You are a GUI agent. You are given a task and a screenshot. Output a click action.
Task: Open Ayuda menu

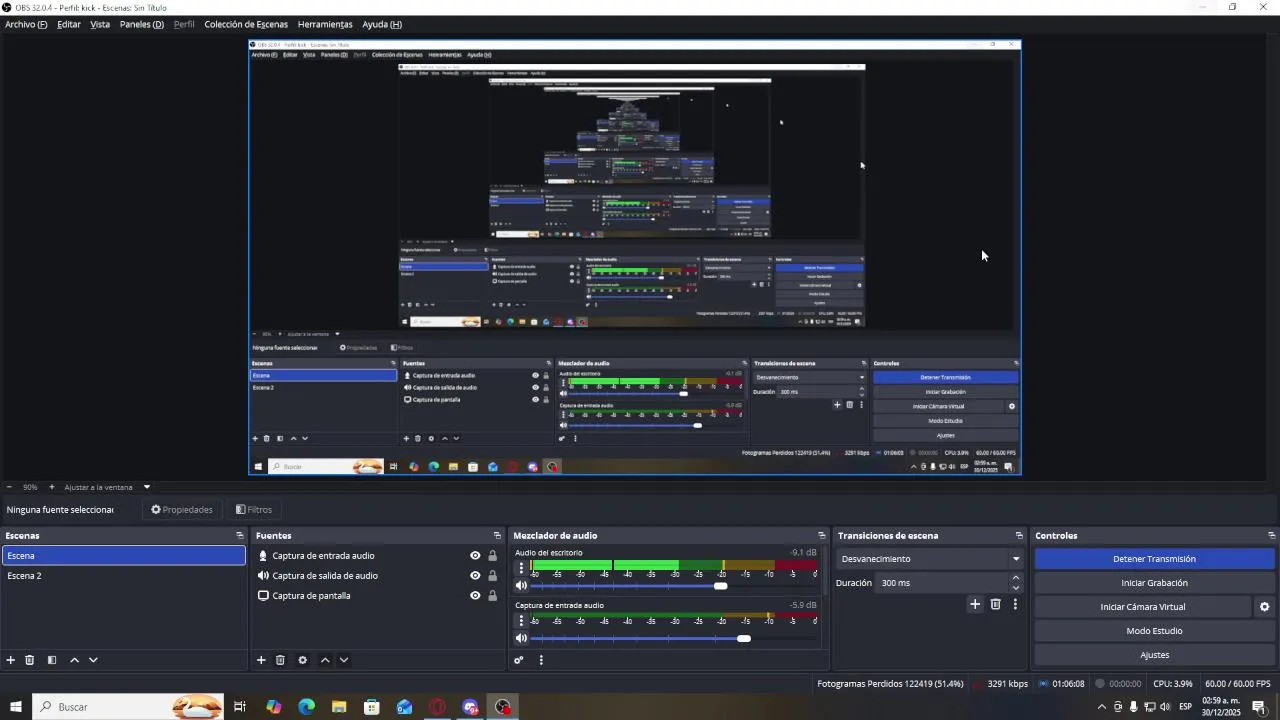pos(382,24)
